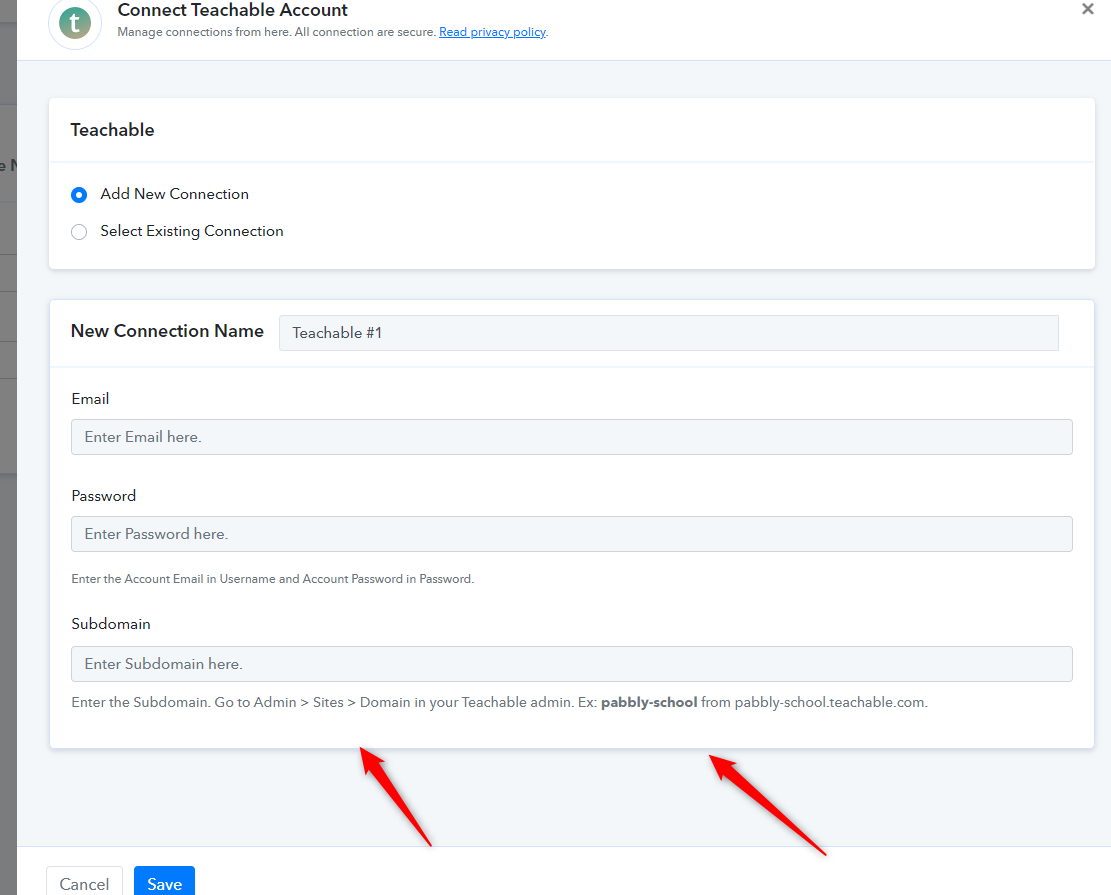Focus the Email input field
Screen dimensions: 1111x895
coord(571,437)
